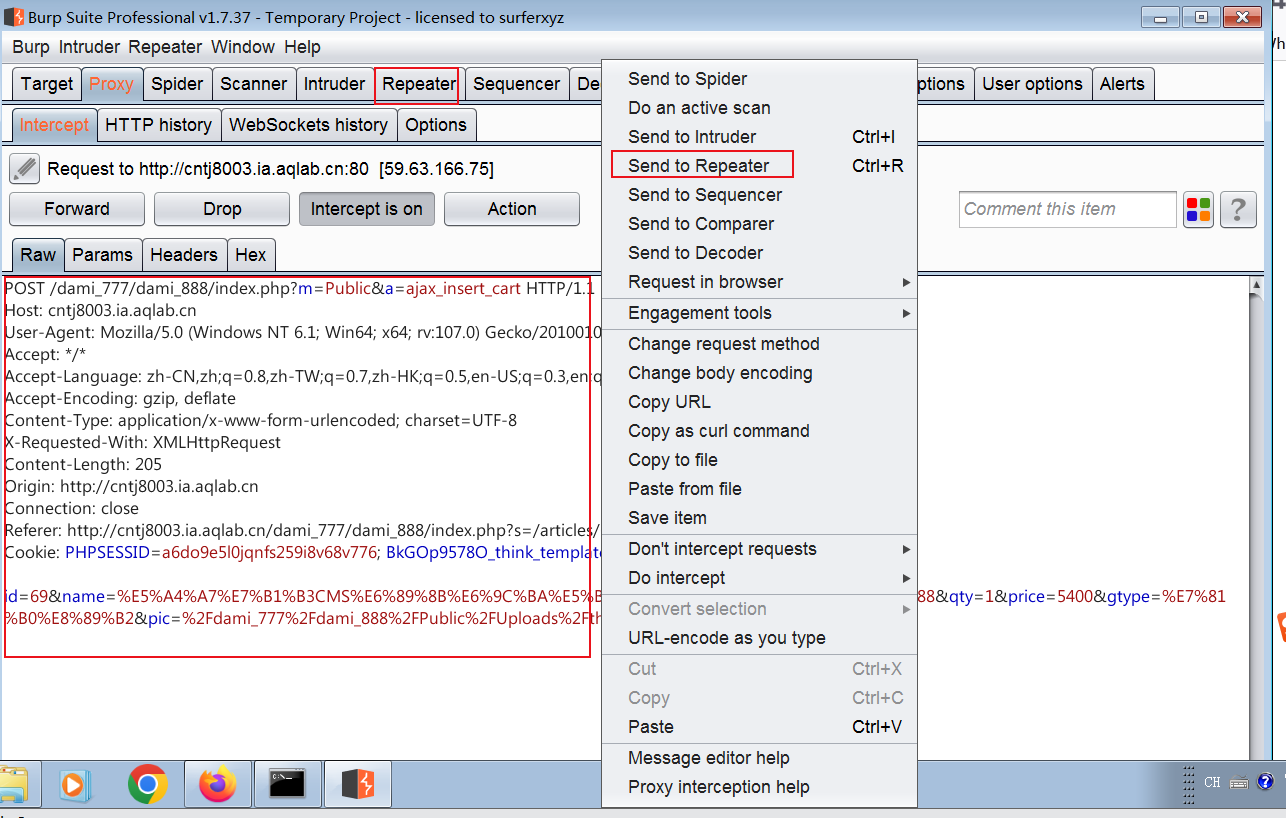
Task: Click the blue help icon in system tray
Action: click(x=1265, y=782)
